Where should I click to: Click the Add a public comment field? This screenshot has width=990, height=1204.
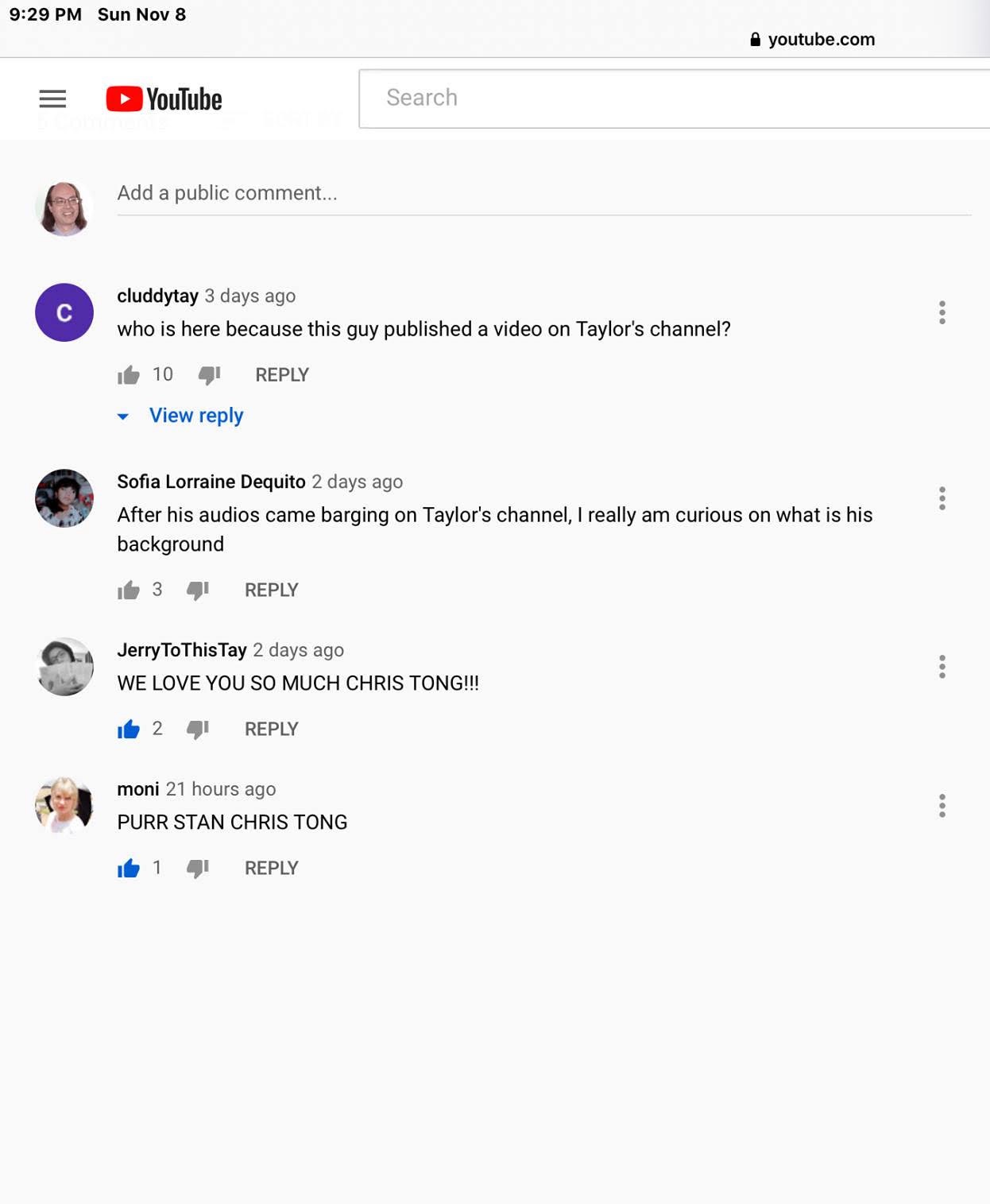tap(543, 193)
